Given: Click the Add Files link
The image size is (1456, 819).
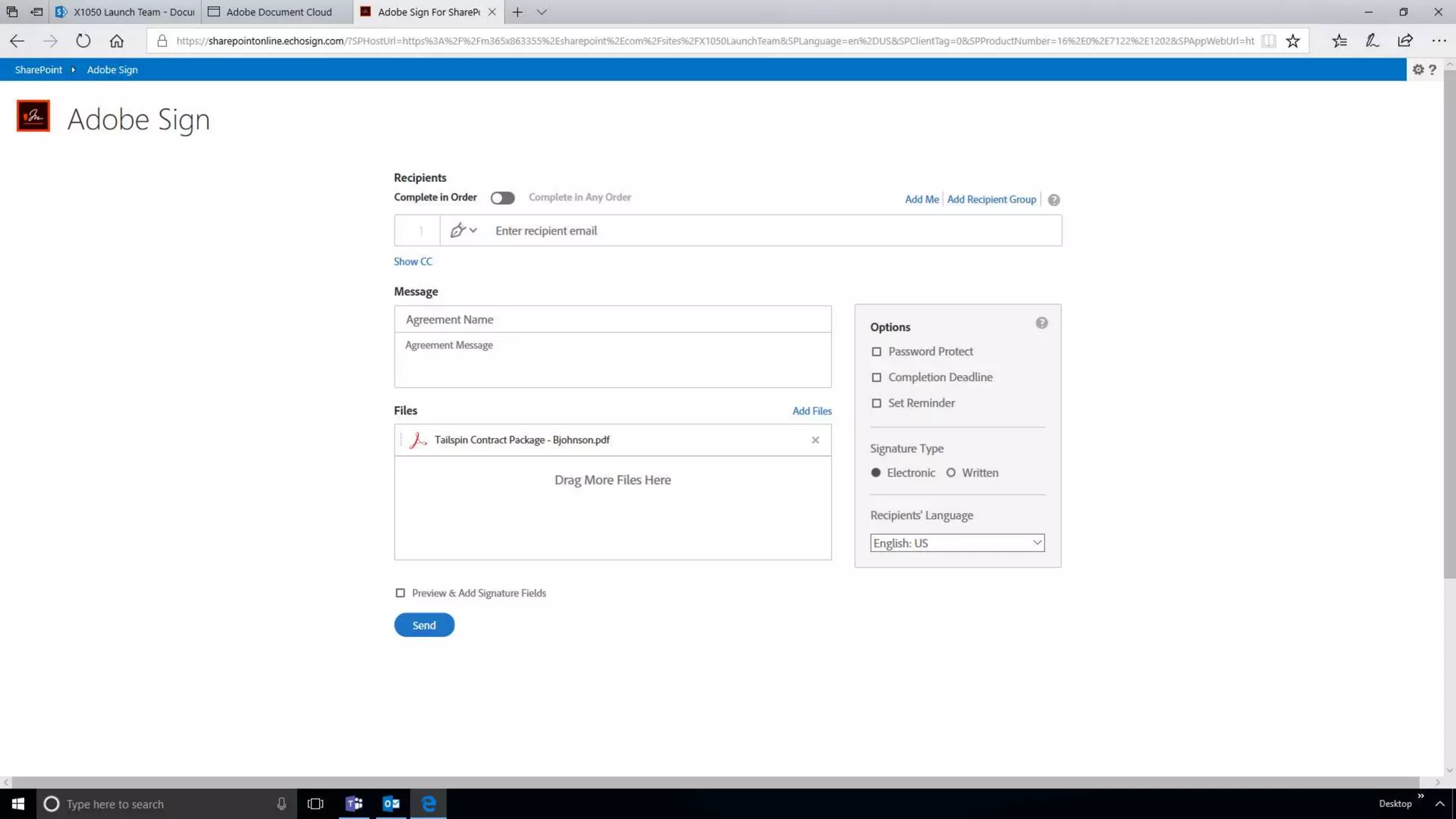Looking at the screenshot, I should coord(811,411).
